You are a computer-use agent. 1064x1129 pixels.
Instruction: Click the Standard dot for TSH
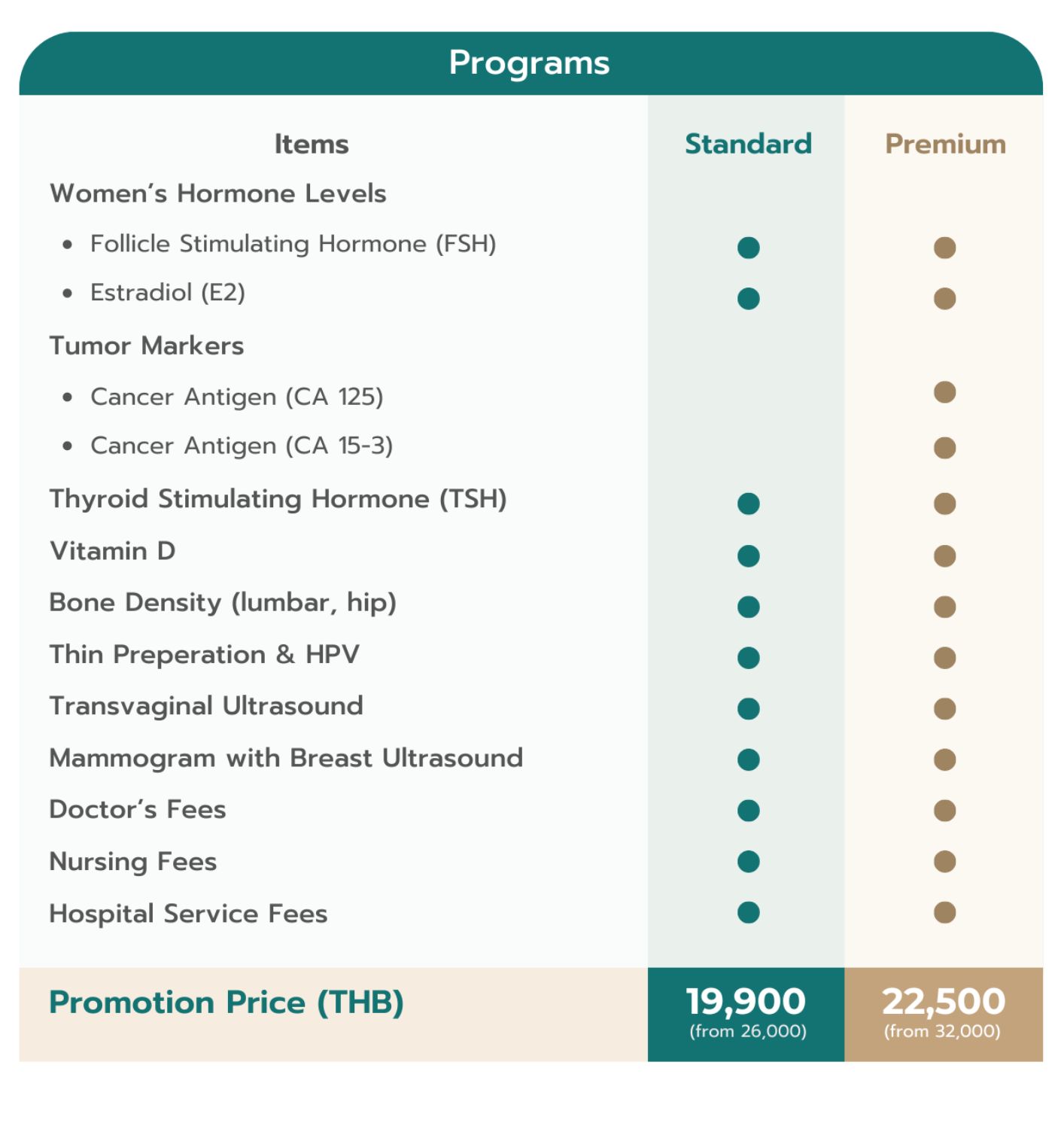pyautogui.click(x=748, y=504)
